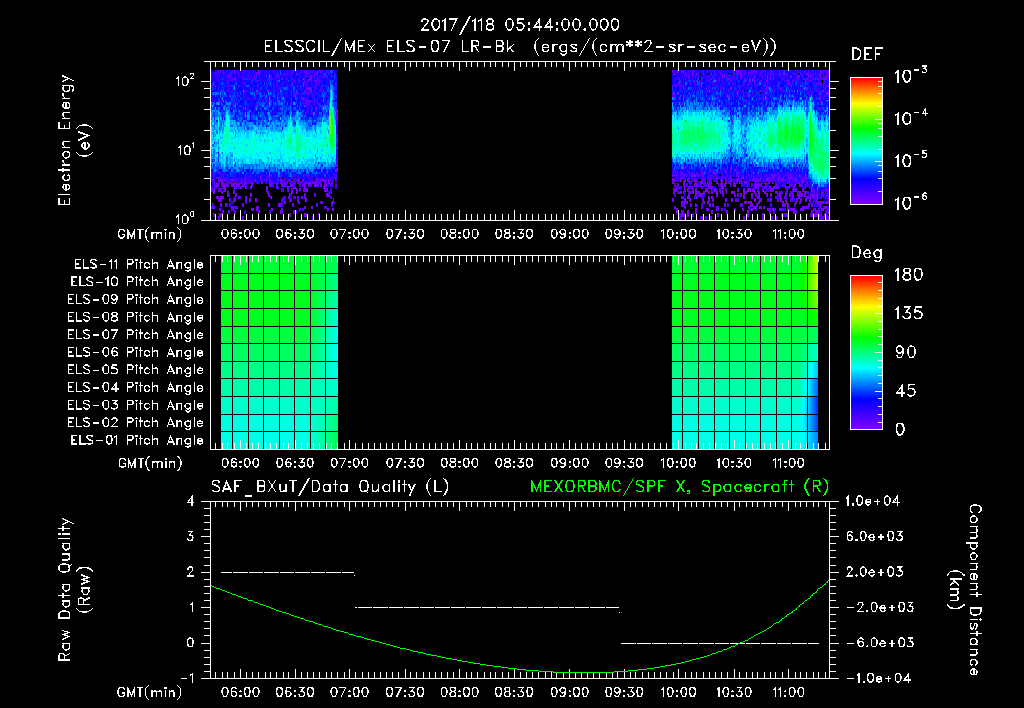The image size is (1024, 708).
Task: Click the ELS-03 Pitch Angle row label
Action: (x=136, y=406)
